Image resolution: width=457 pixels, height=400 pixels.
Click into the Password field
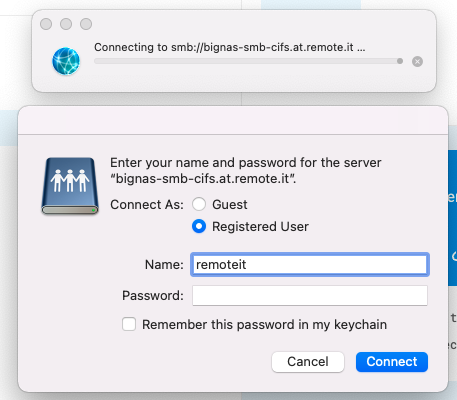pyautogui.click(x=310, y=295)
